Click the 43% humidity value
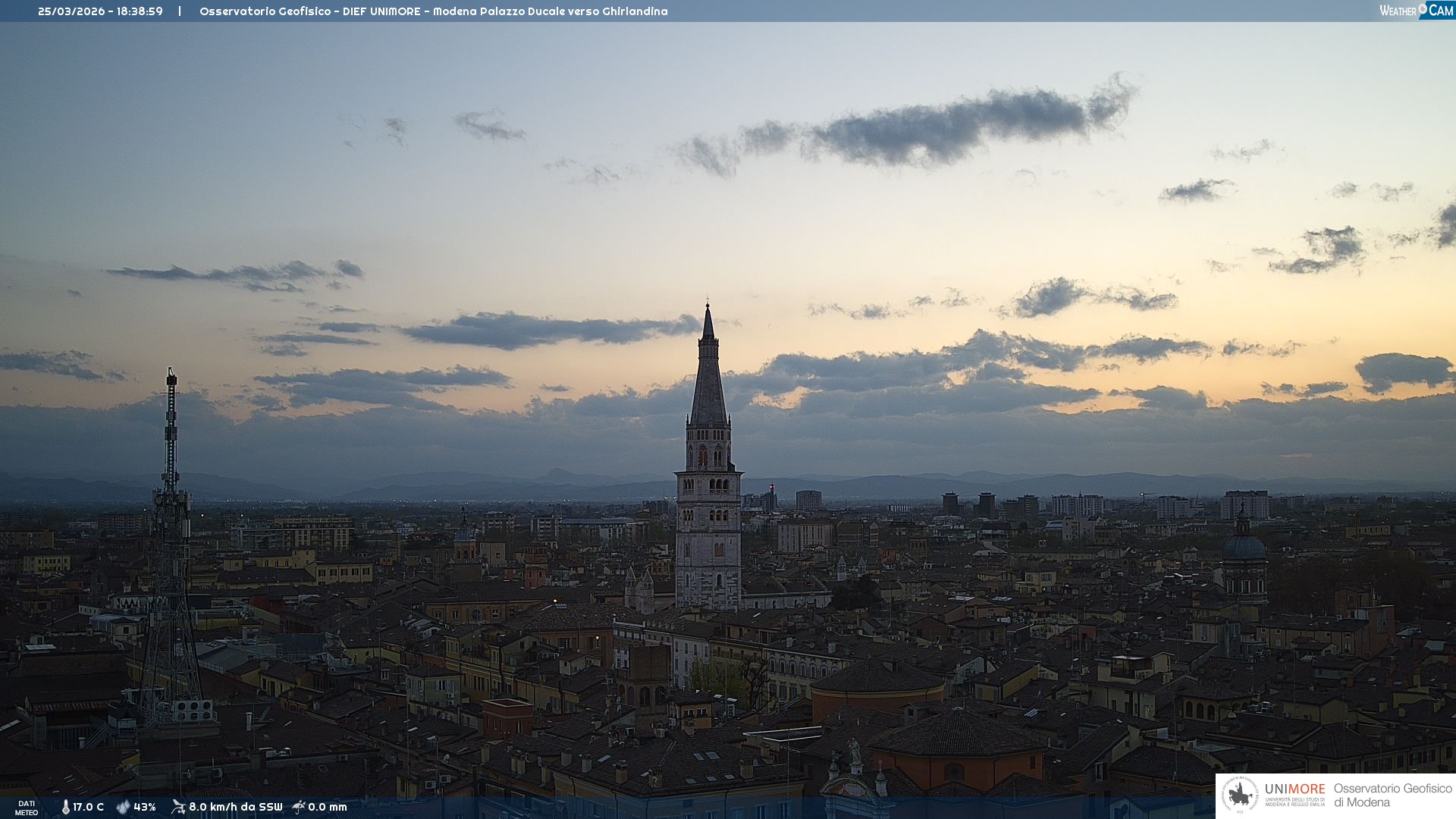The image size is (1456, 819). pos(145,807)
